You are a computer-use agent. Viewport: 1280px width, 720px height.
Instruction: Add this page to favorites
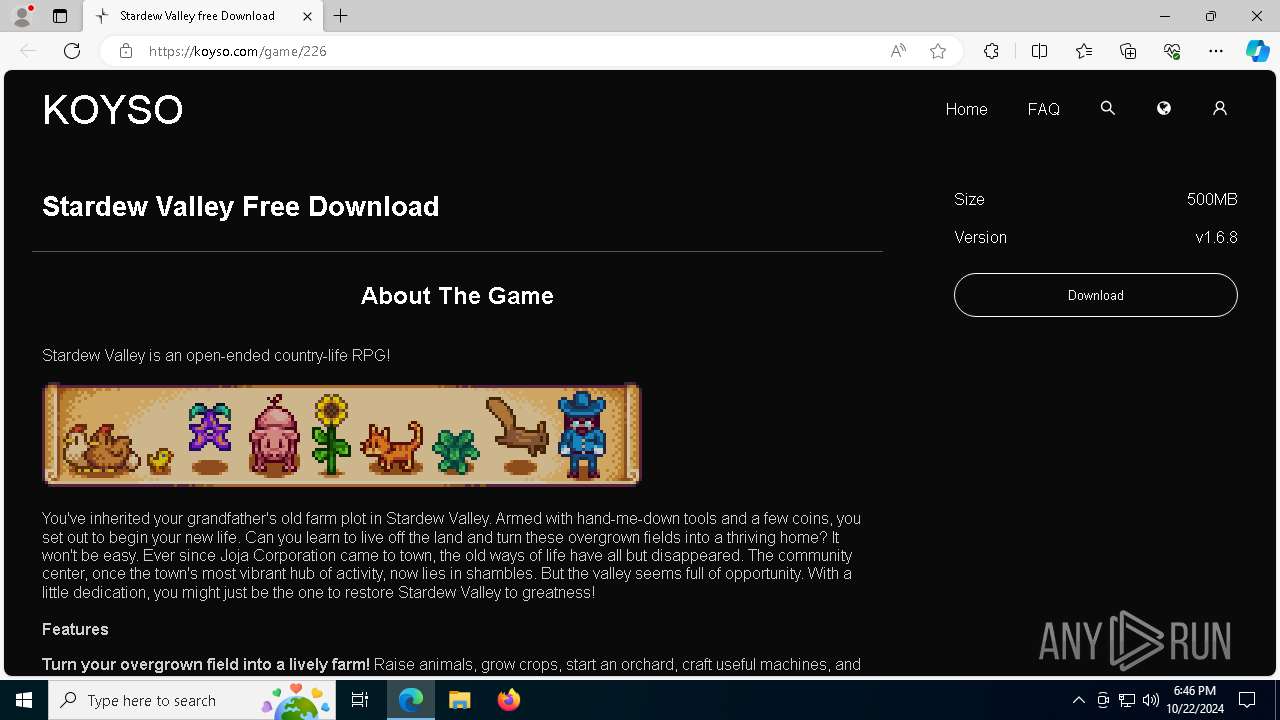(x=938, y=51)
